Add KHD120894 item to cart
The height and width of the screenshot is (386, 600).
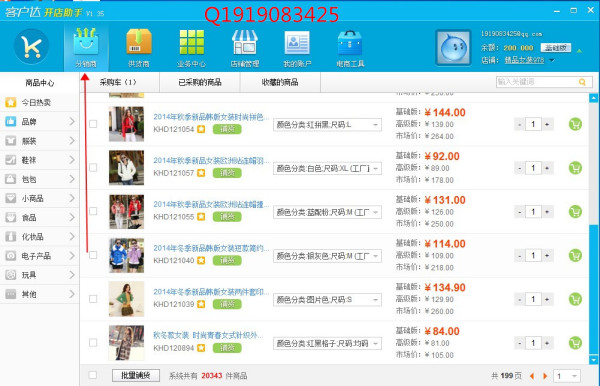[575, 343]
